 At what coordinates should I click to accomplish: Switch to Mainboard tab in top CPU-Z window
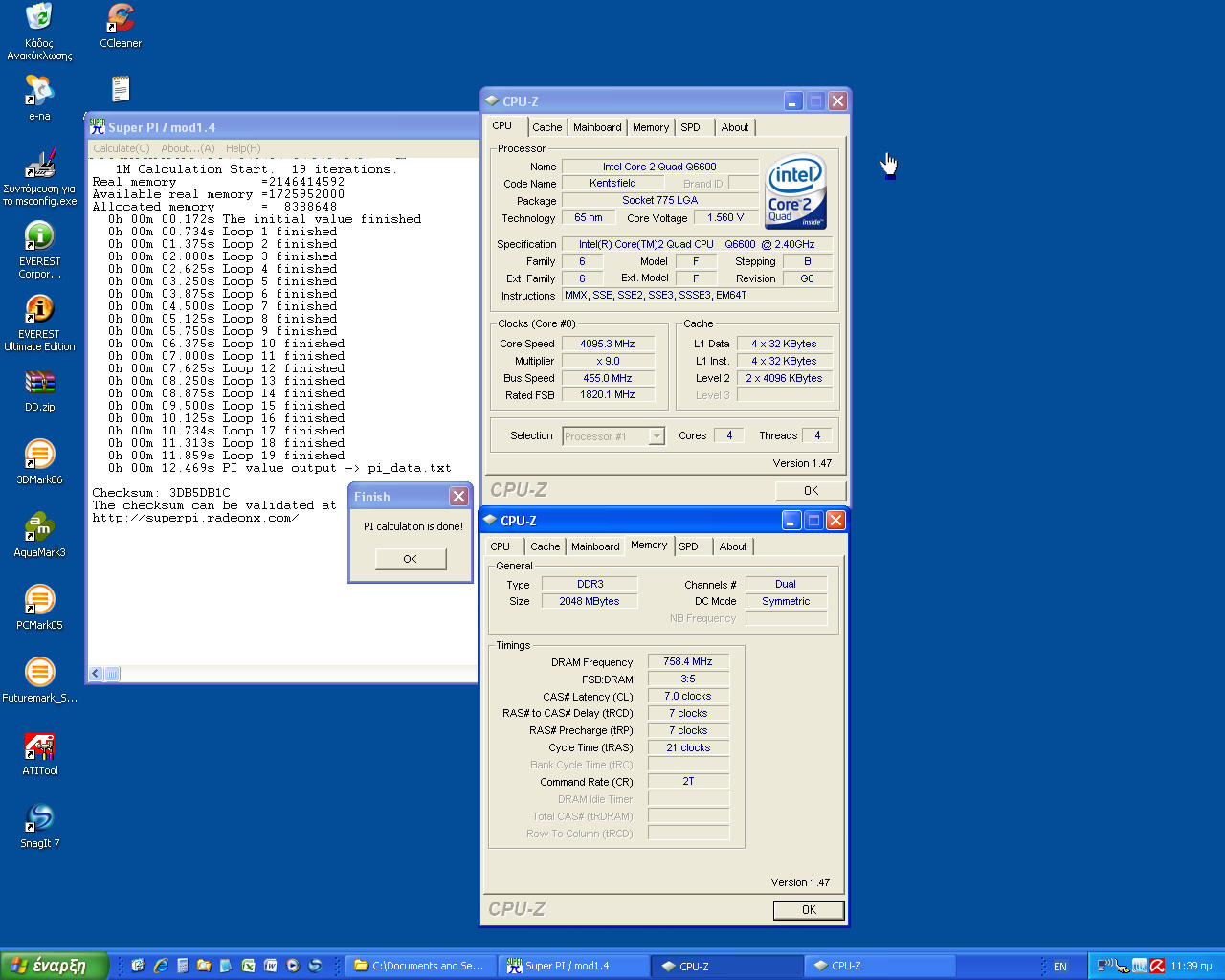point(597,127)
